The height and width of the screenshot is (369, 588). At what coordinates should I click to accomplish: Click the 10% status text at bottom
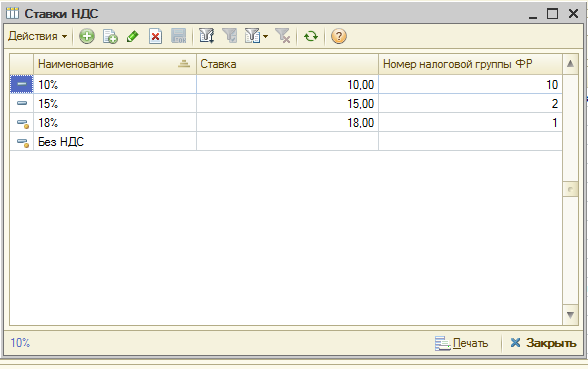(x=20, y=343)
